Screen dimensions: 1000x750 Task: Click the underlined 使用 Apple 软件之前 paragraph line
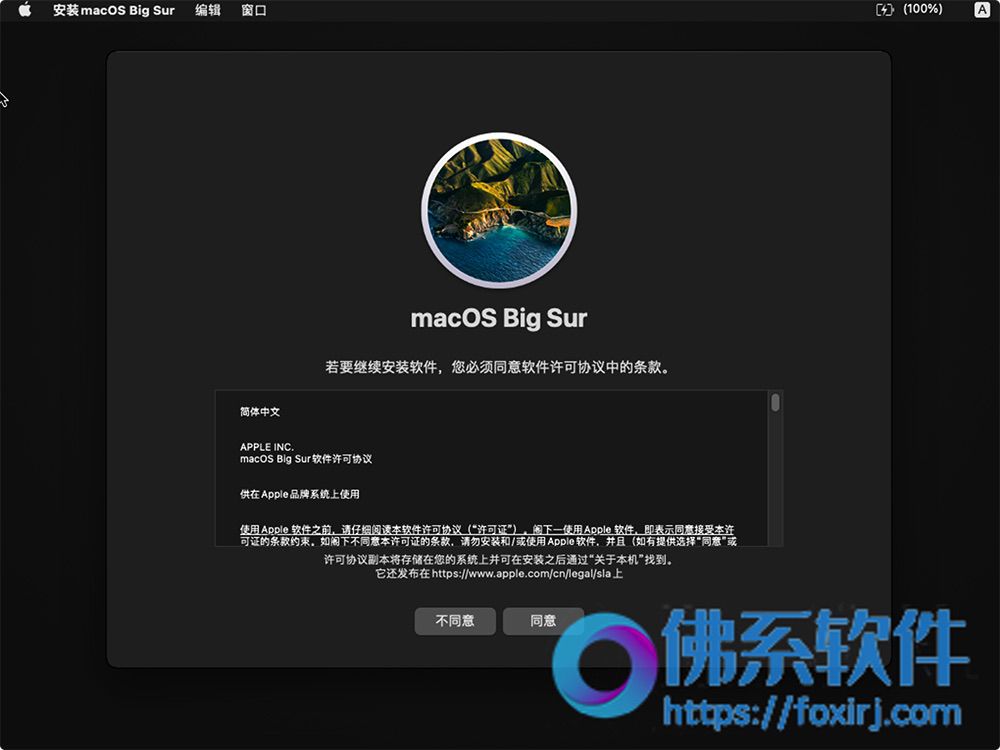(x=487, y=529)
